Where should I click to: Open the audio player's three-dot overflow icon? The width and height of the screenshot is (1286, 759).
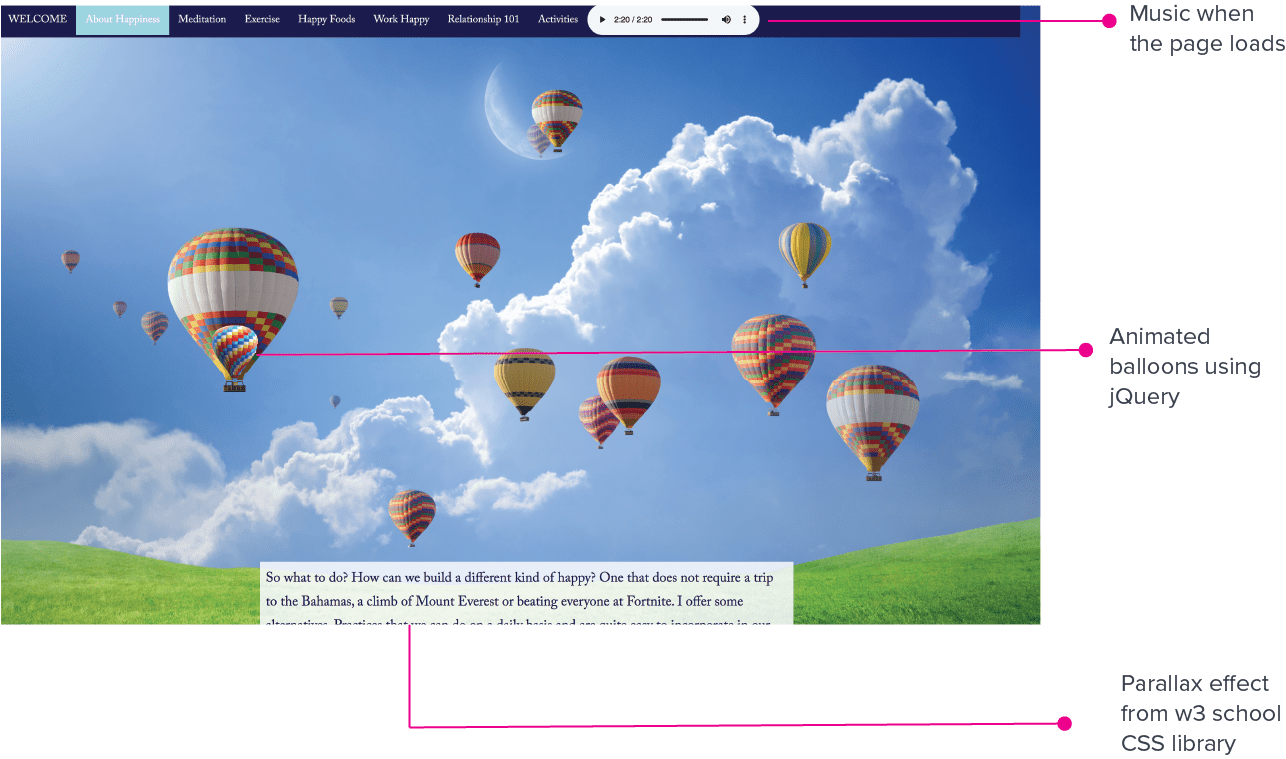tap(744, 19)
